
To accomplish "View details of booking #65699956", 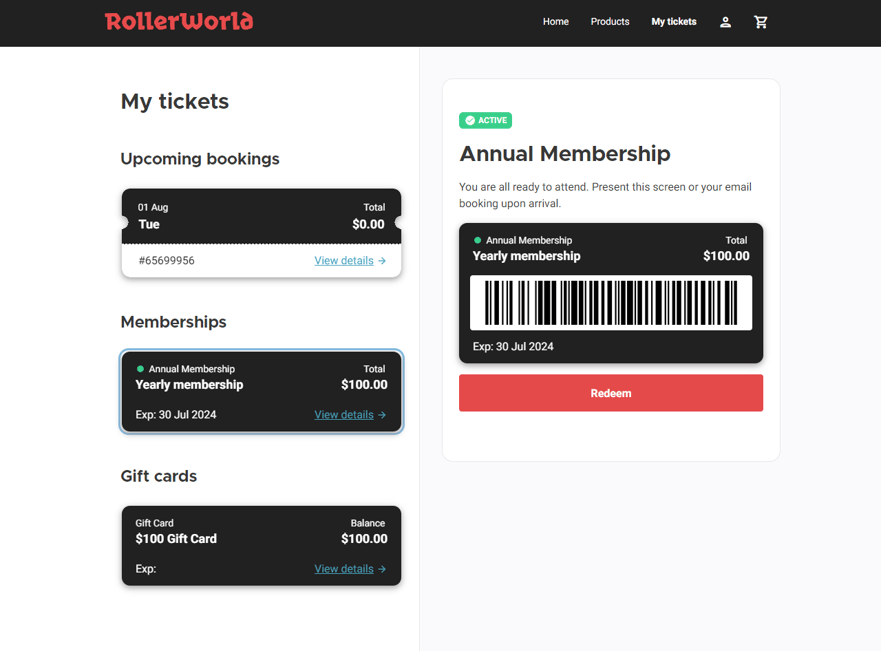I will [x=344, y=261].
